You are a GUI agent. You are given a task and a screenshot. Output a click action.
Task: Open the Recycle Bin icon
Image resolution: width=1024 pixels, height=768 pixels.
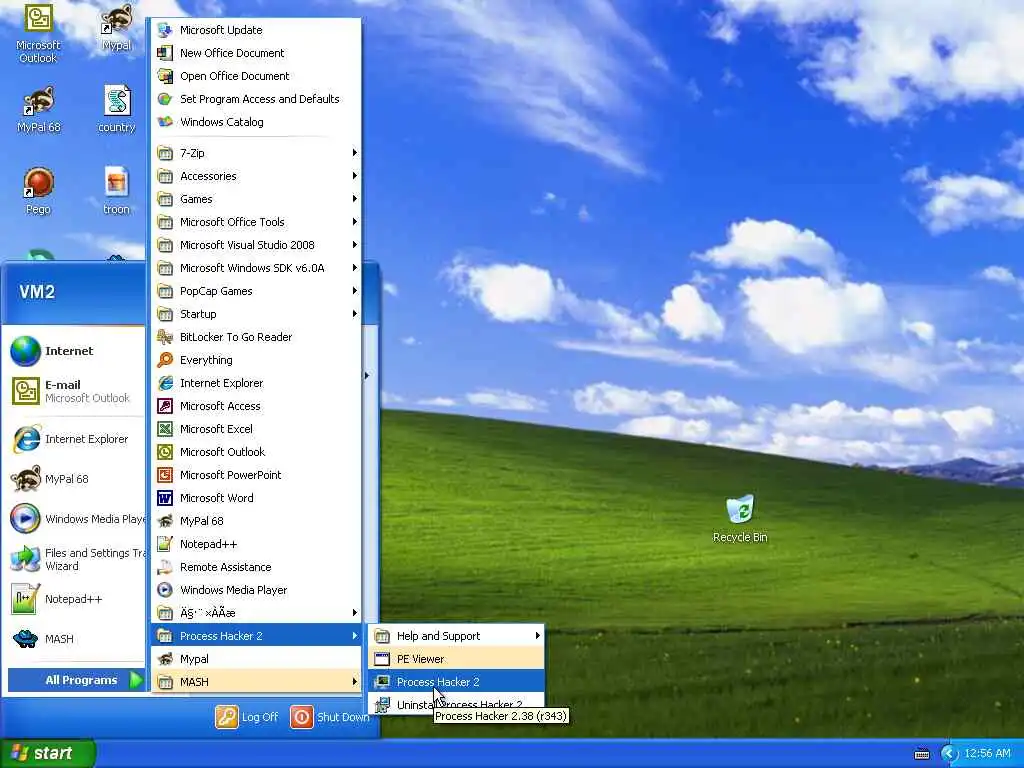pyautogui.click(x=740, y=519)
